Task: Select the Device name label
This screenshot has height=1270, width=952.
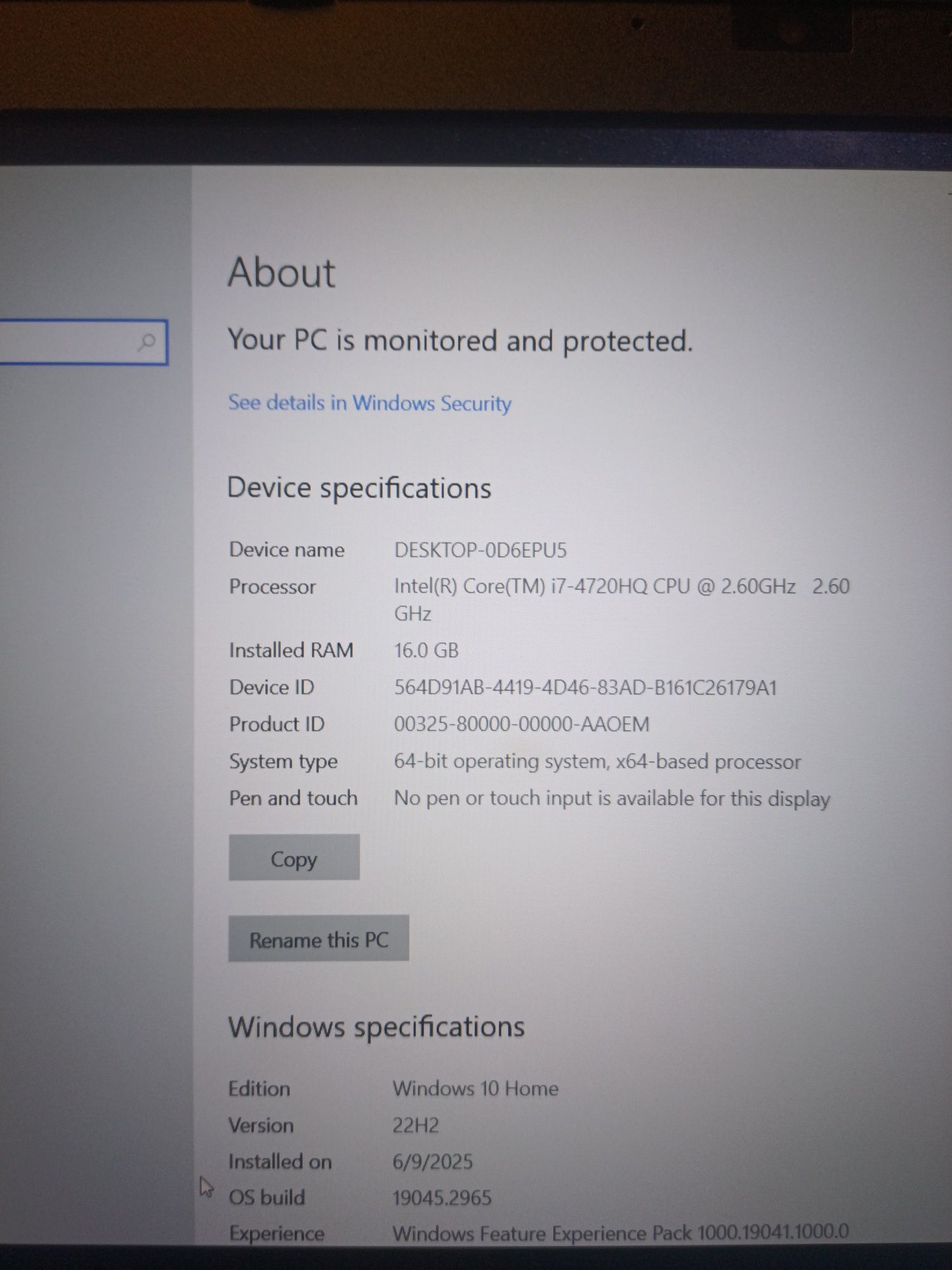Action: [x=287, y=550]
